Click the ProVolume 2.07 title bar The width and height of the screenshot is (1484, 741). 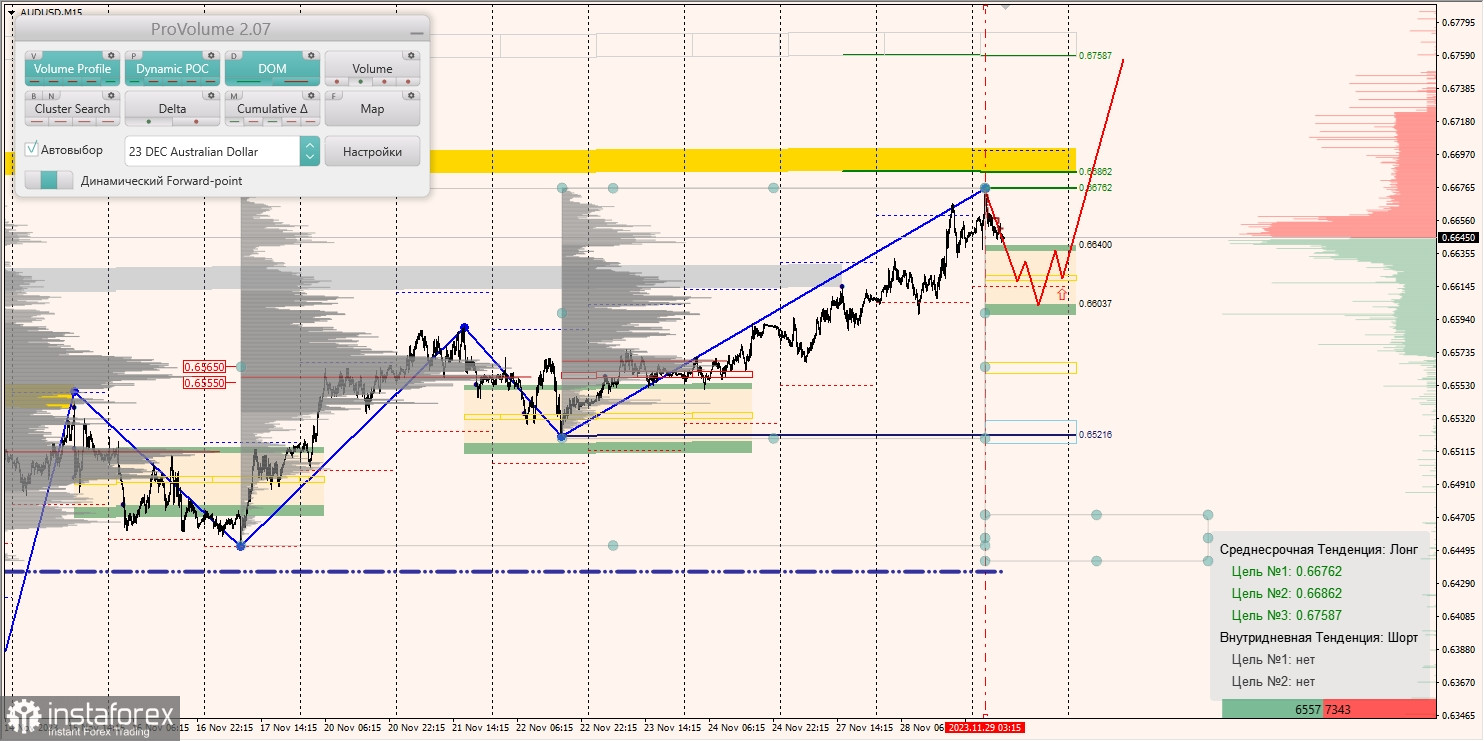click(222, 30)
